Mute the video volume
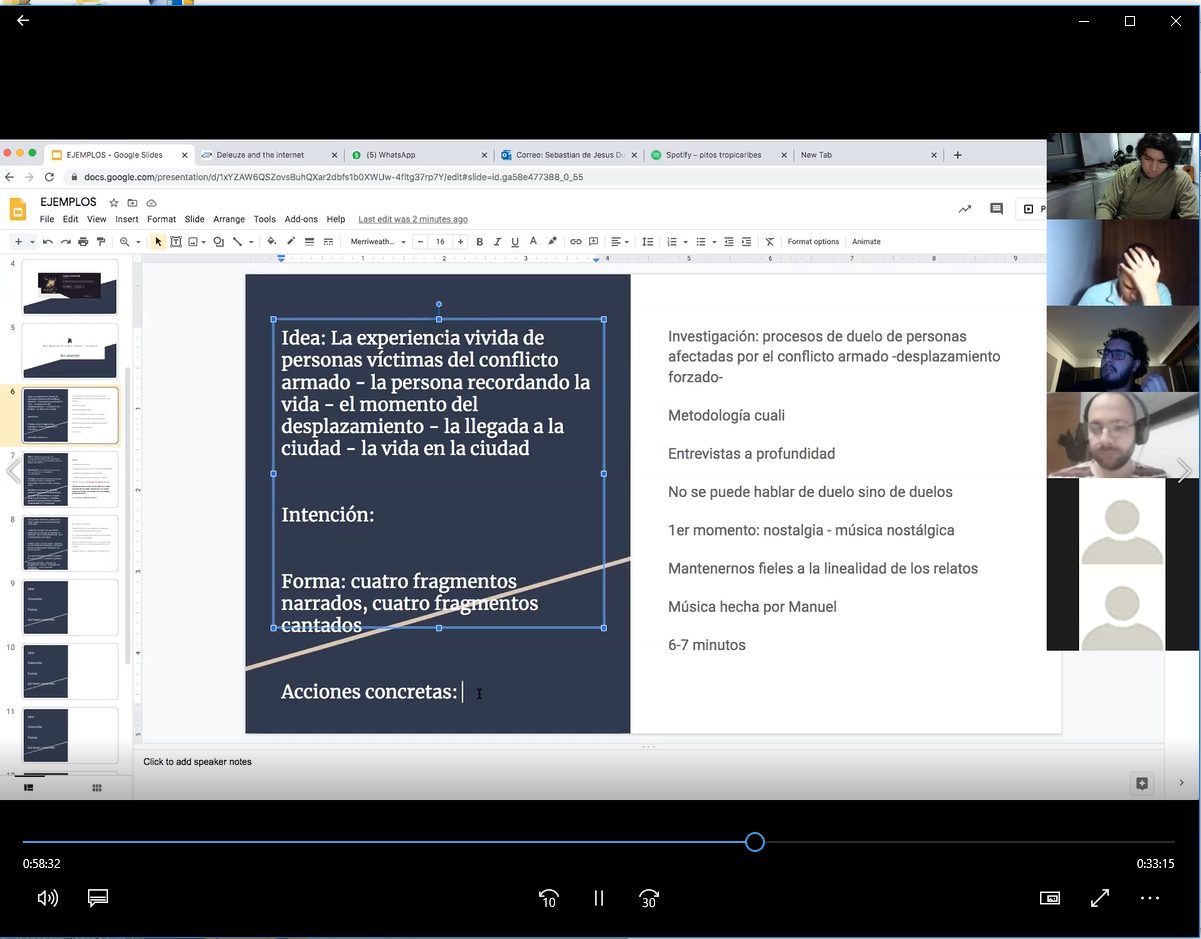Screen dimensions: 1201x939 pos(47,898)
